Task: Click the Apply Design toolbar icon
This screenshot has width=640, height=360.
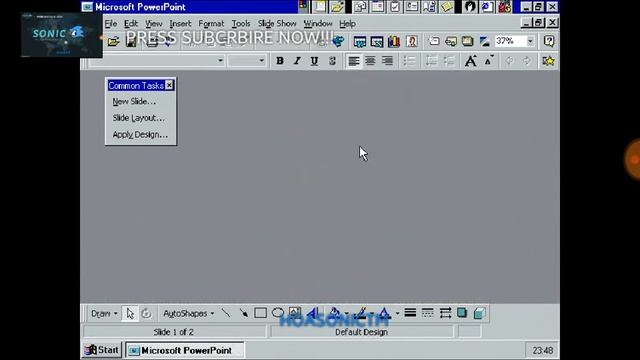Action: [x=467, y=41]
